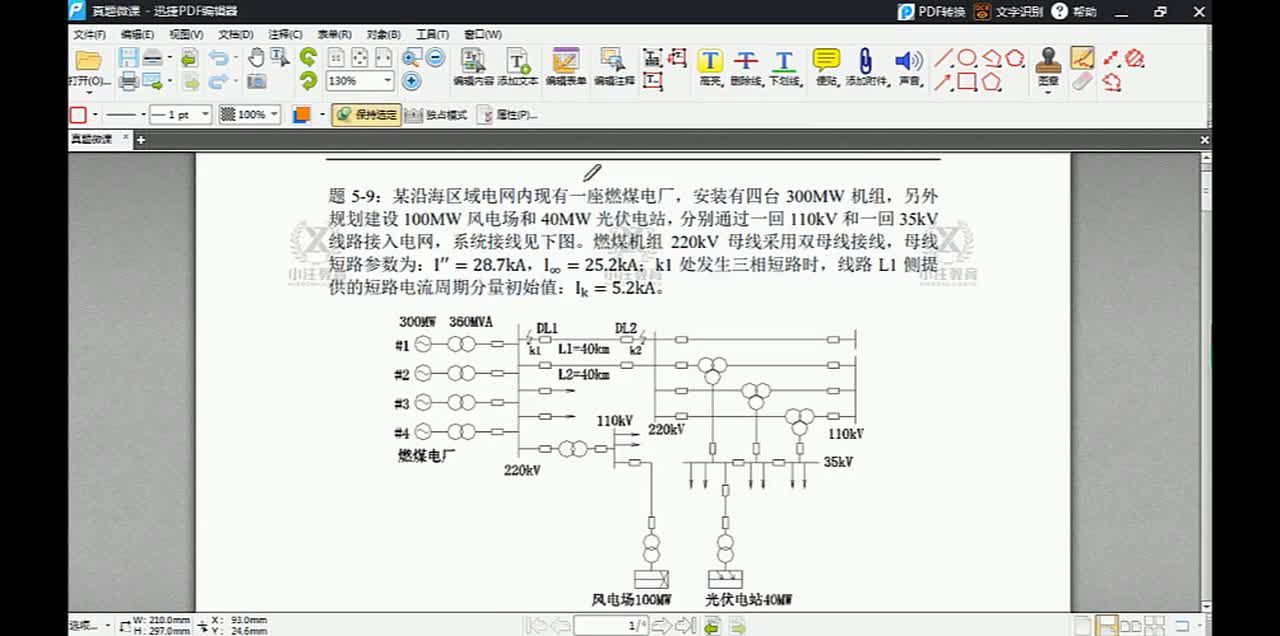The width and height of the screenshot is (1280, 636).
Task: Expand the 1 pt line width dropdown
Action: pyautogui.click(x=205, y=115)
